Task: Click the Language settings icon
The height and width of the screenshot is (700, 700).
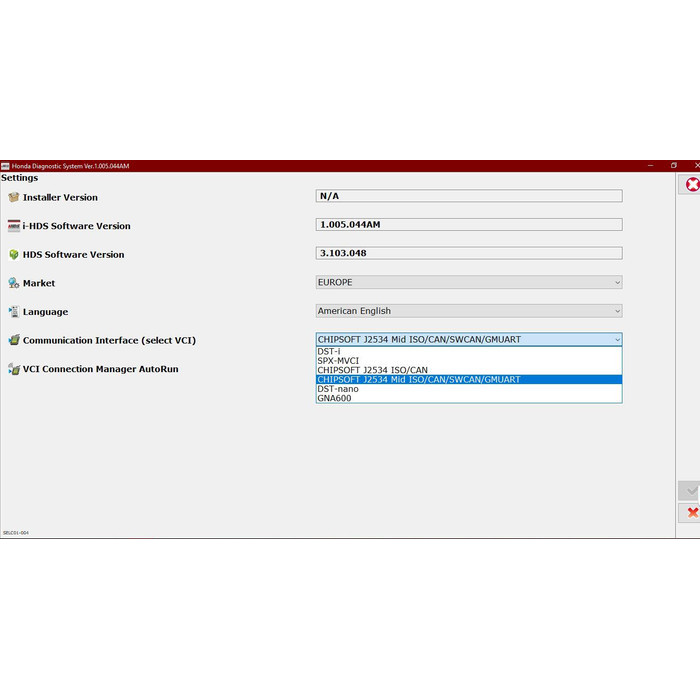Action: [14, 312]
